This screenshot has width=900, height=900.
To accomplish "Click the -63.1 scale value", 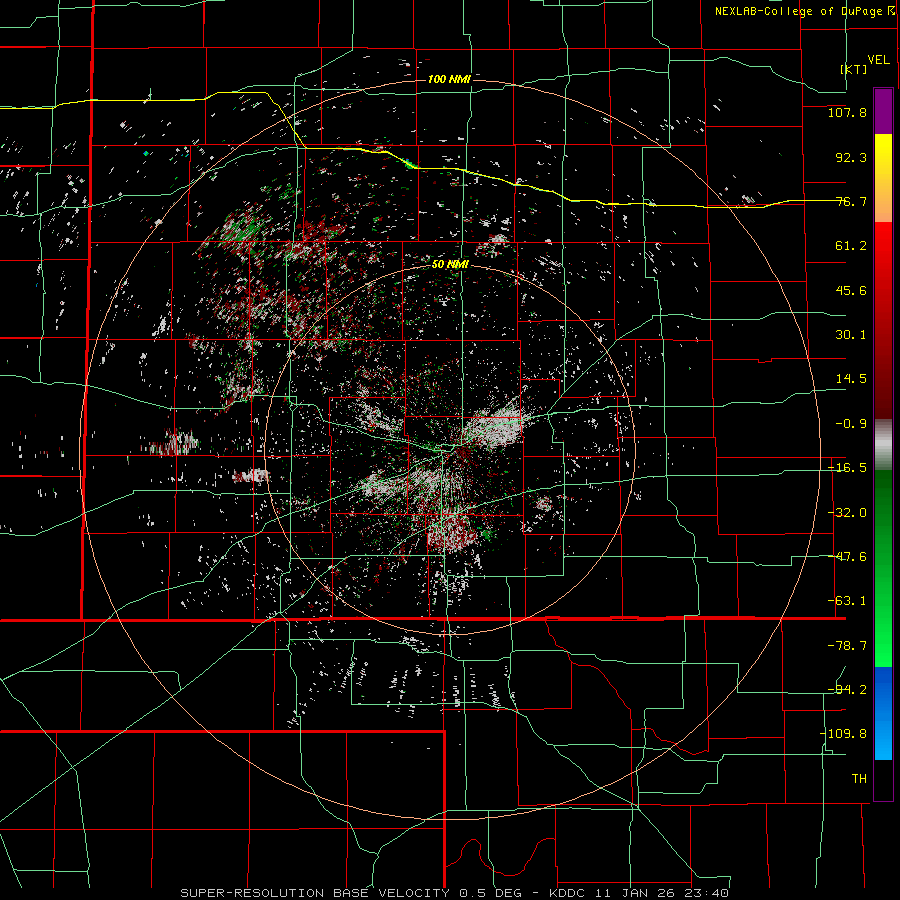I will (x=847, y=601).
